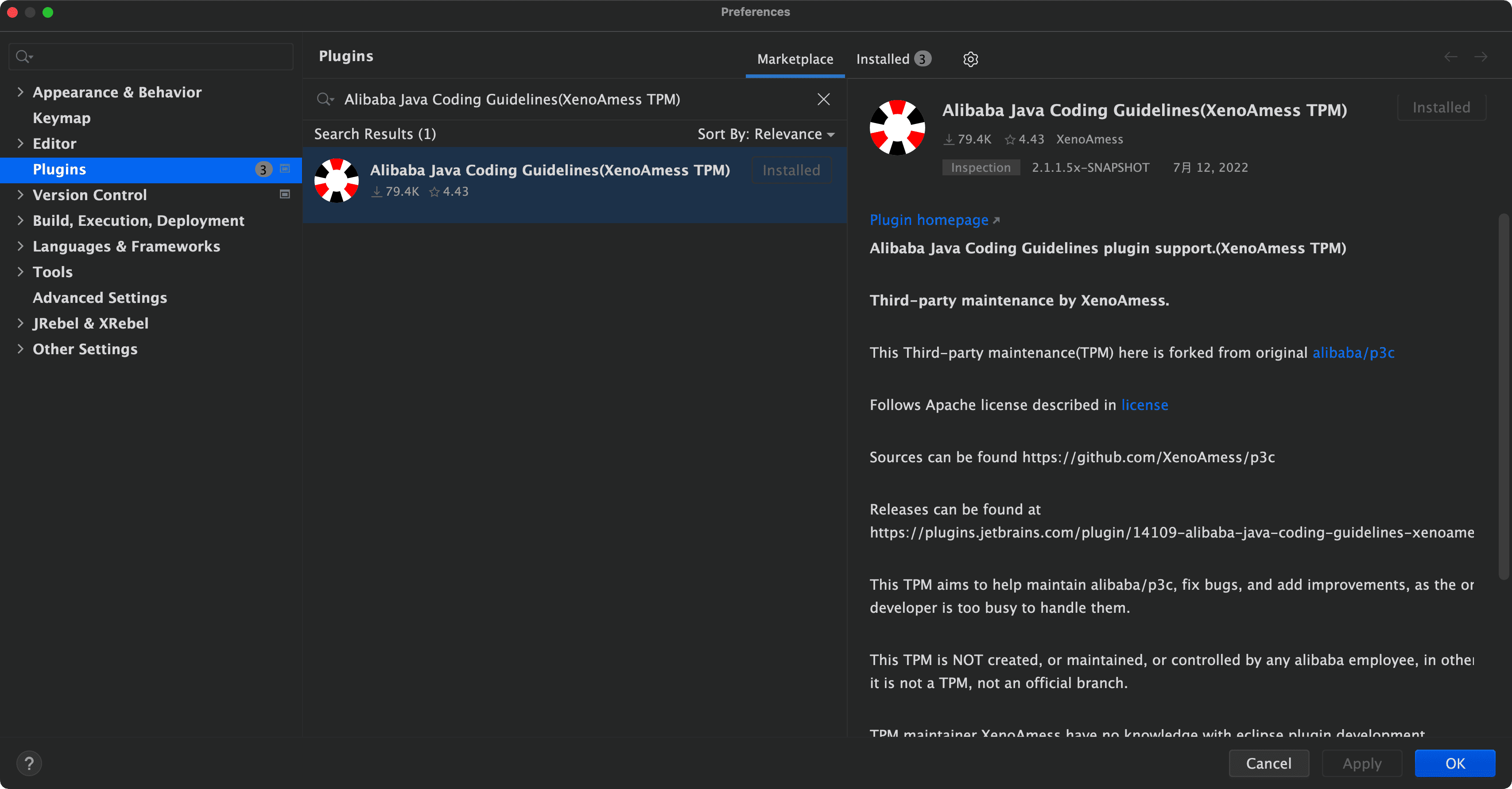This screenshot has height=789, width=1512.
Task: Click the Alibaba plugin logo in search results
Action: pos(336,181)
